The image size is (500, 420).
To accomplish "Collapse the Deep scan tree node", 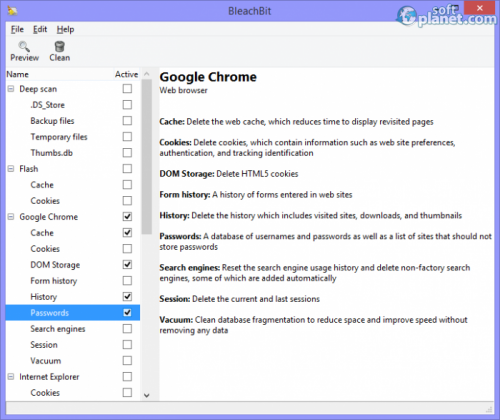I will [11, 89].
